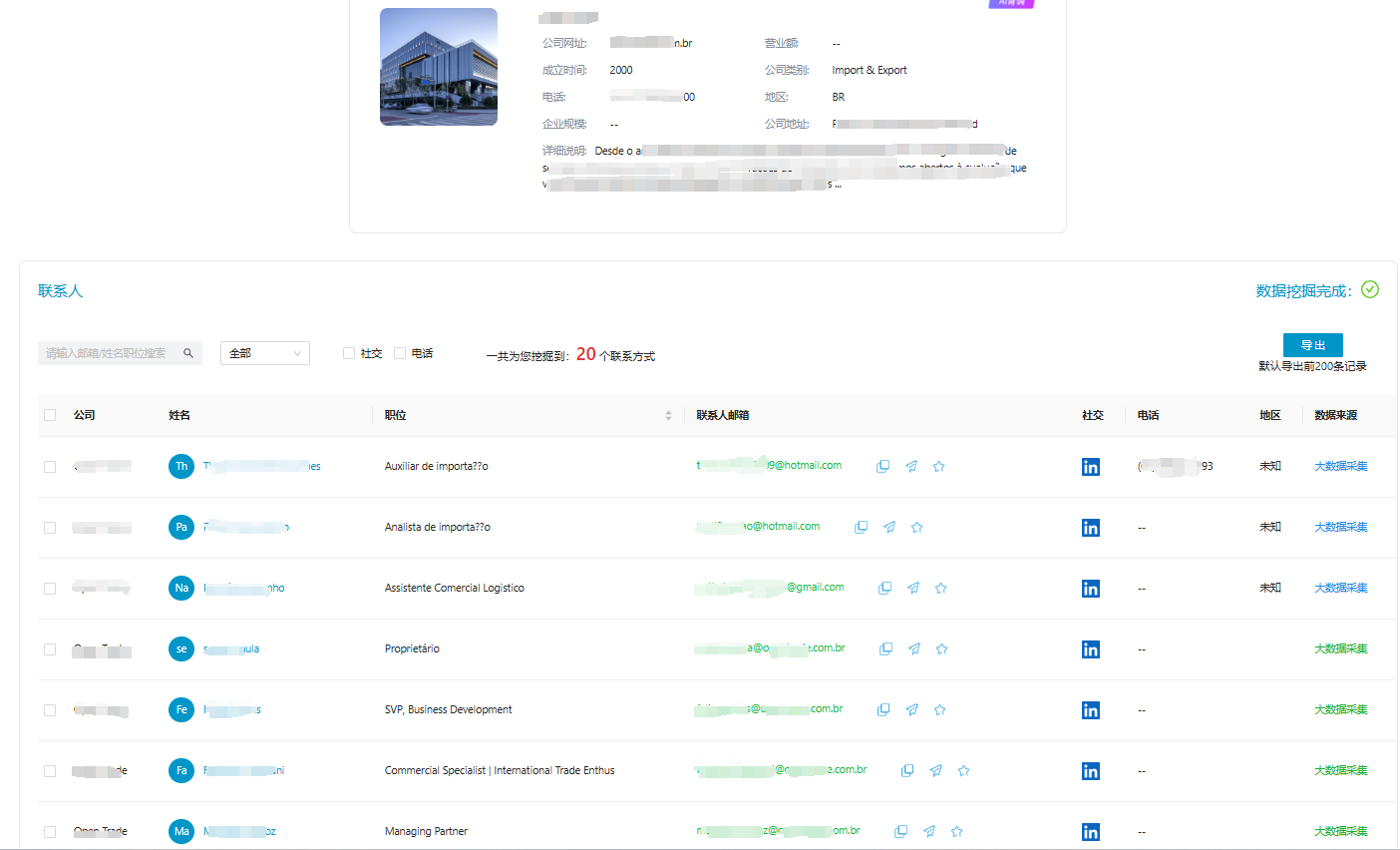Enable the 电话 filter checkbox
Viewport: 1400px width, 850px height.
pos(400,353)
